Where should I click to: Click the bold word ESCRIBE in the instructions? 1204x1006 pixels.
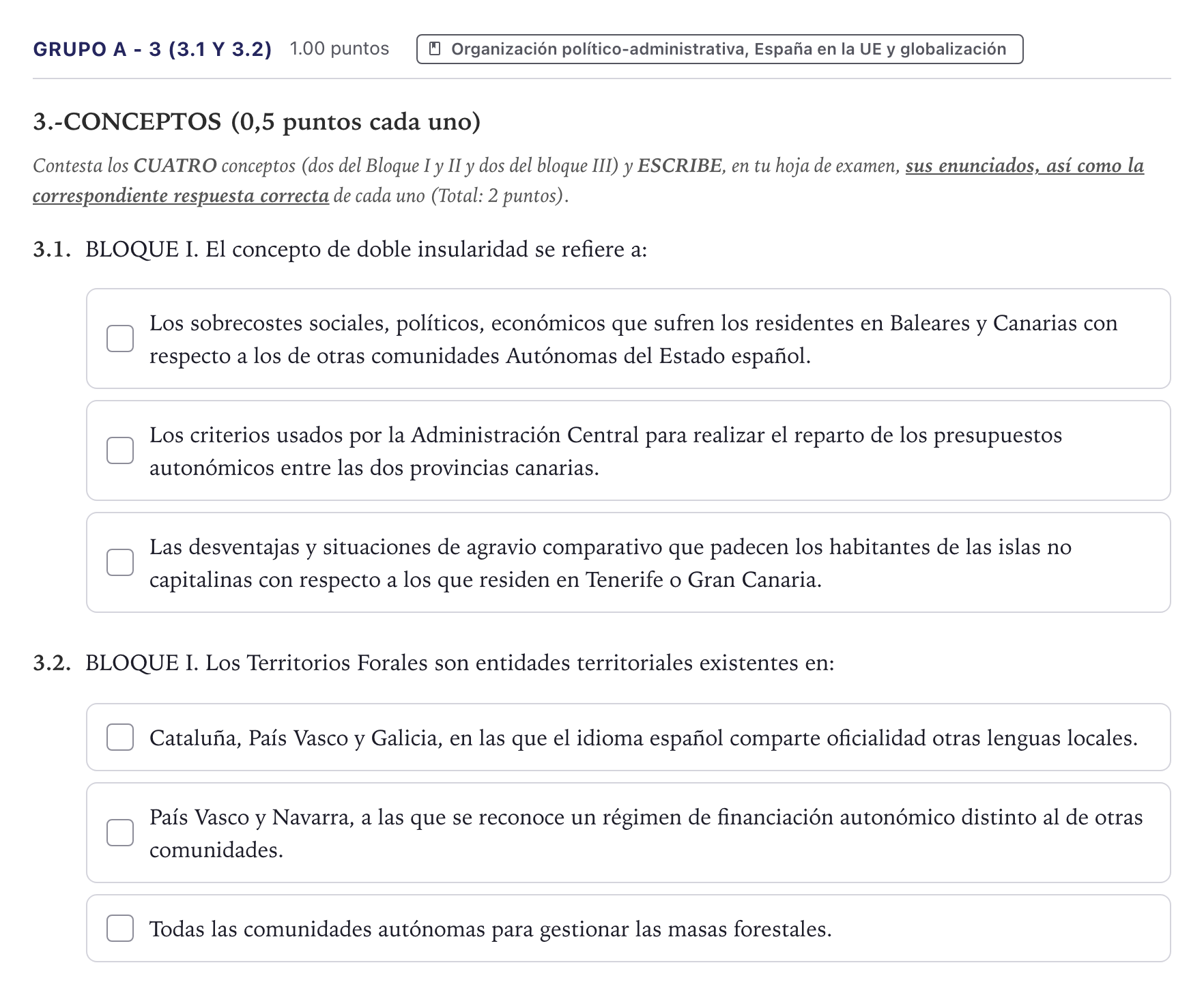coord(679,166)
